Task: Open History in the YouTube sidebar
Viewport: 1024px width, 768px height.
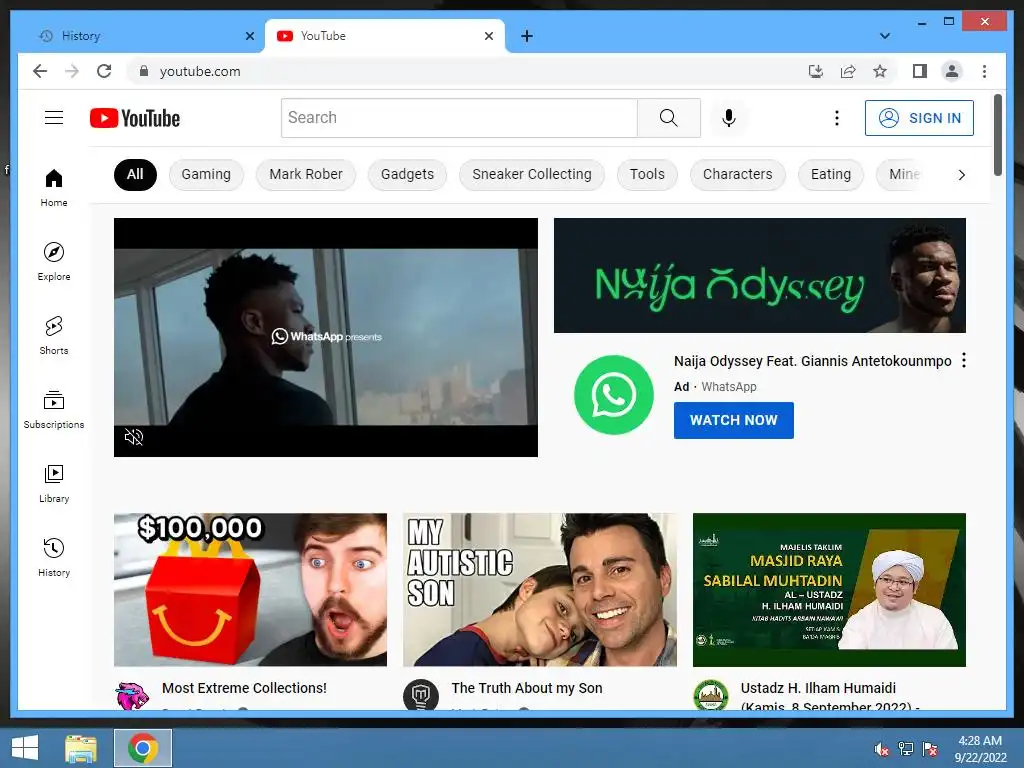Action: point(54,557)
